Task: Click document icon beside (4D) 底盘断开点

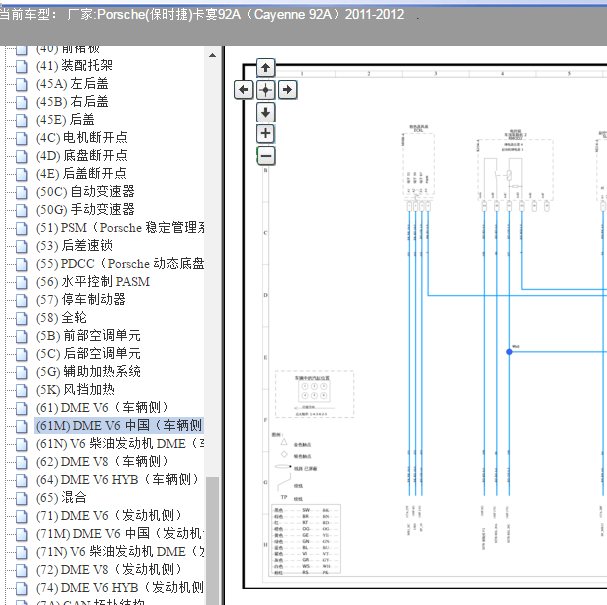Action: point(22,156)
